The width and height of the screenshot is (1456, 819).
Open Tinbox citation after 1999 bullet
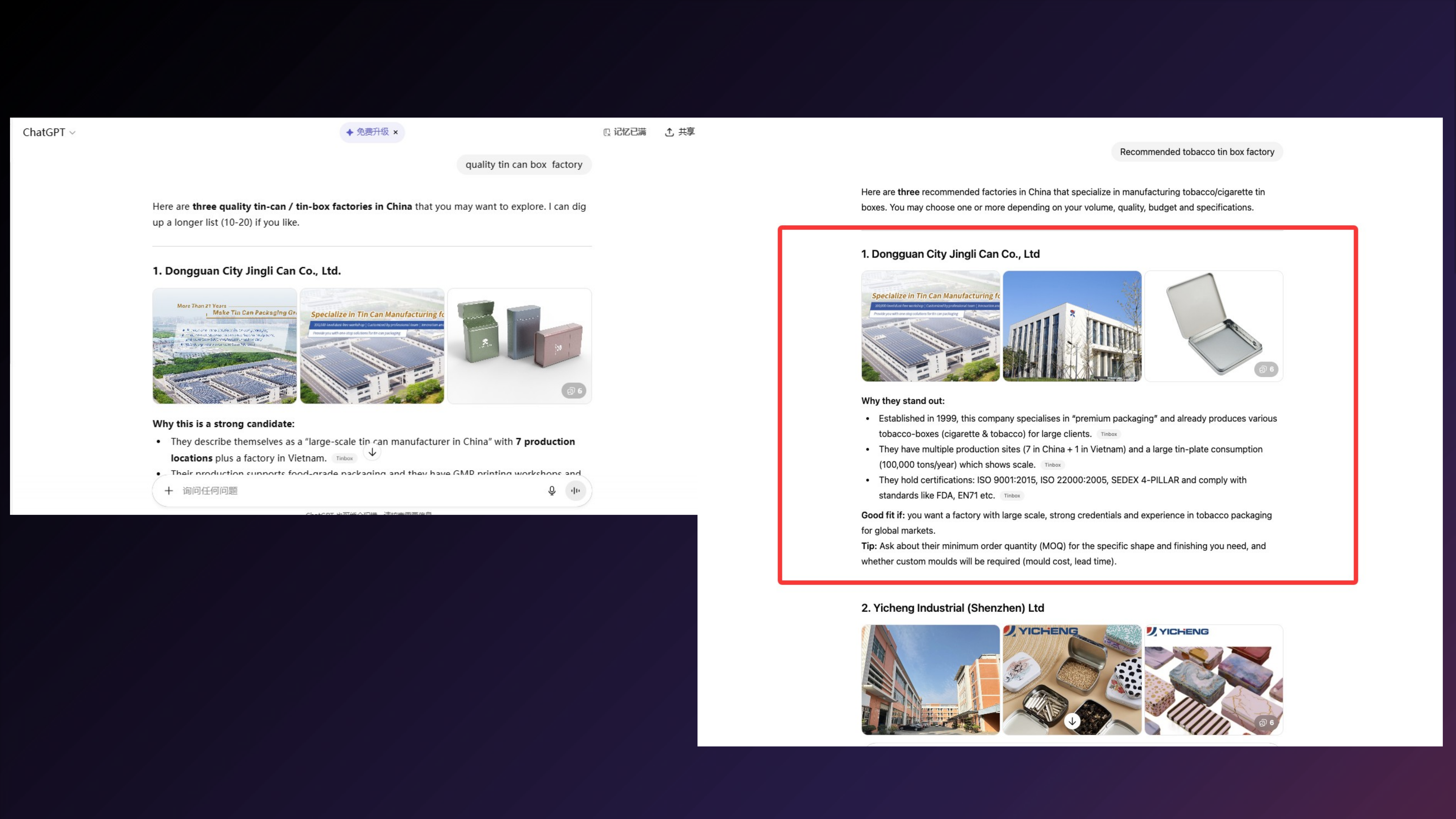1109,434
